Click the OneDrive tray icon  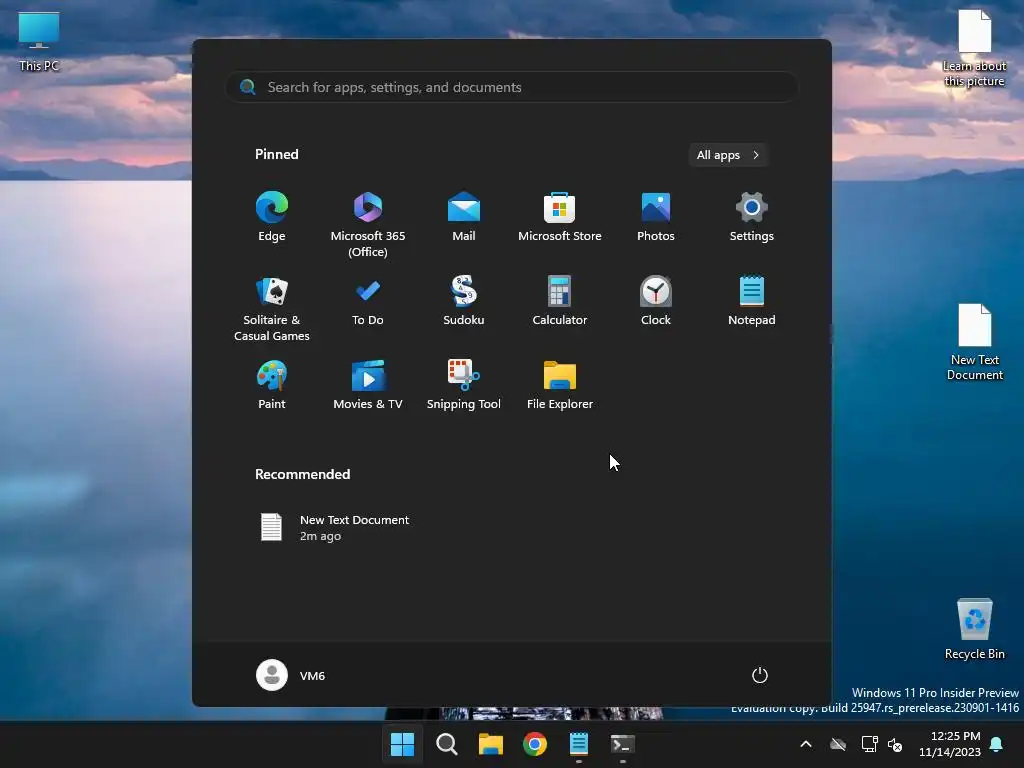pyautogui.click(x=838, y=744)
